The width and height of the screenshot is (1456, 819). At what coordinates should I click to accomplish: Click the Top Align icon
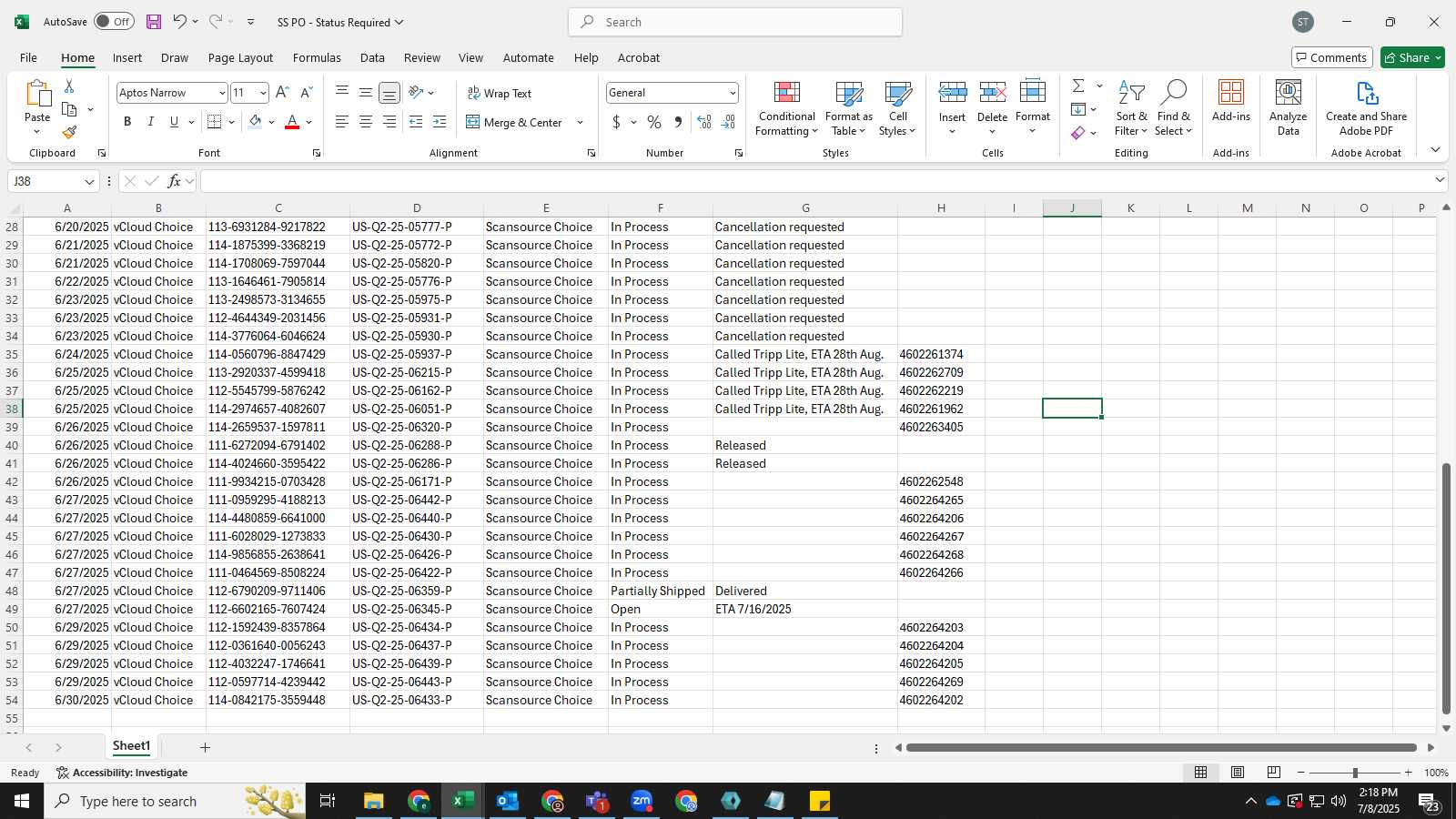pos(342,93)
